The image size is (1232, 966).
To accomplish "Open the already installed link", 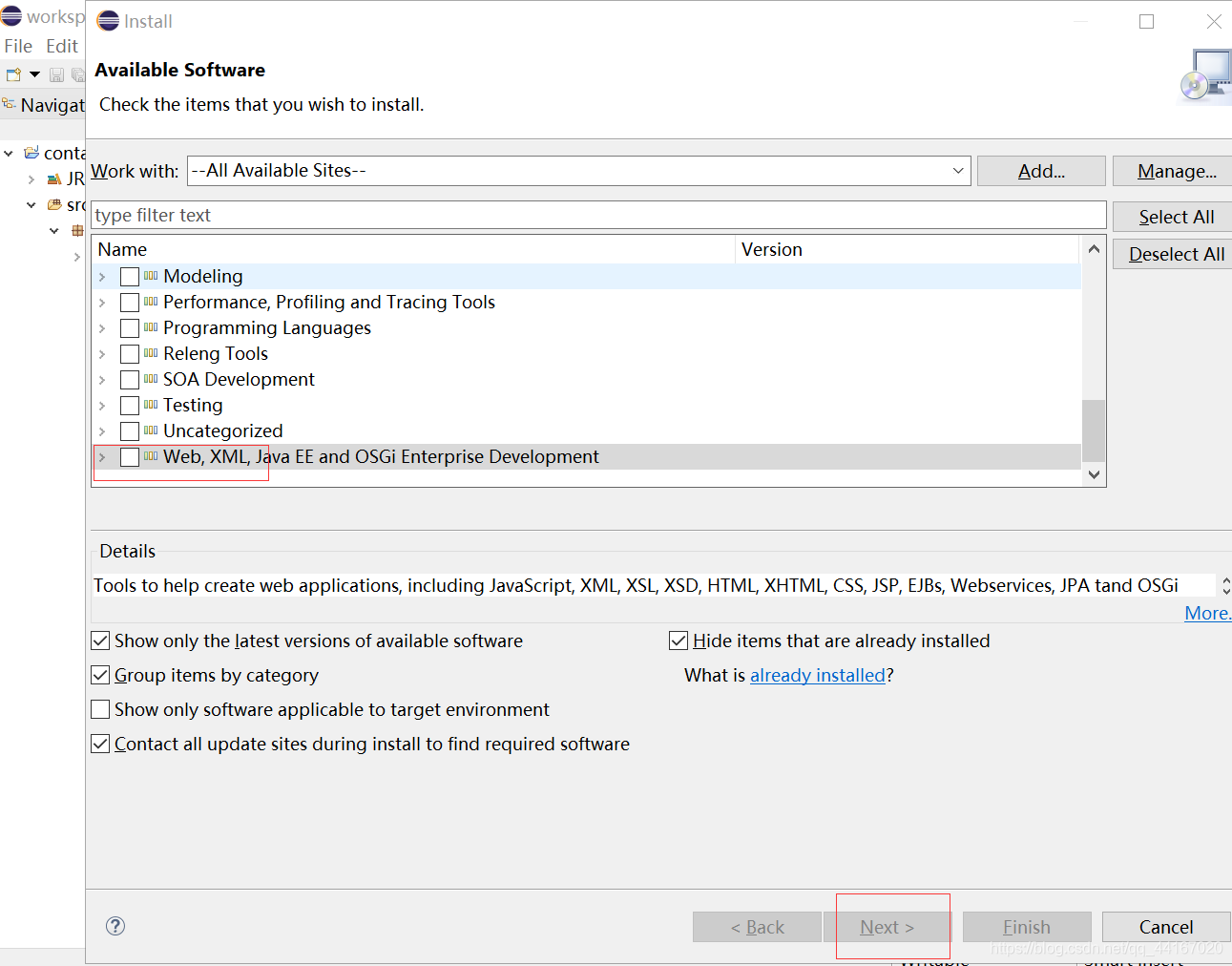I will tap(817, 675).
